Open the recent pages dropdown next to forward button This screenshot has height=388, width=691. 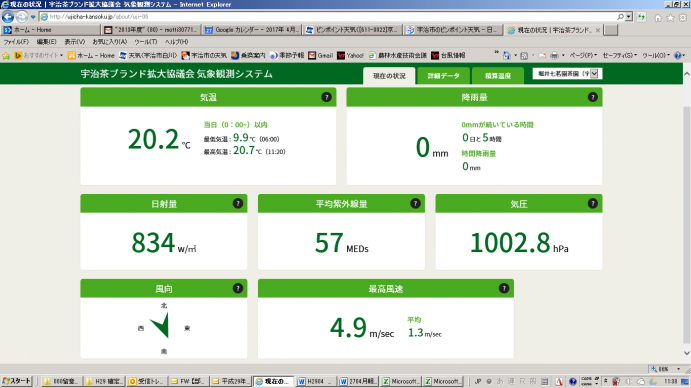pos(33,17)
